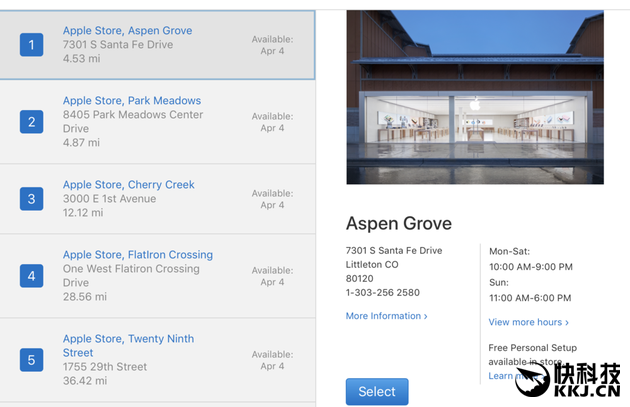The height and width of the screenshot is (407, 630).
Task: Open Apple Store, Cherry Creek link
Action: coord(129,184)
